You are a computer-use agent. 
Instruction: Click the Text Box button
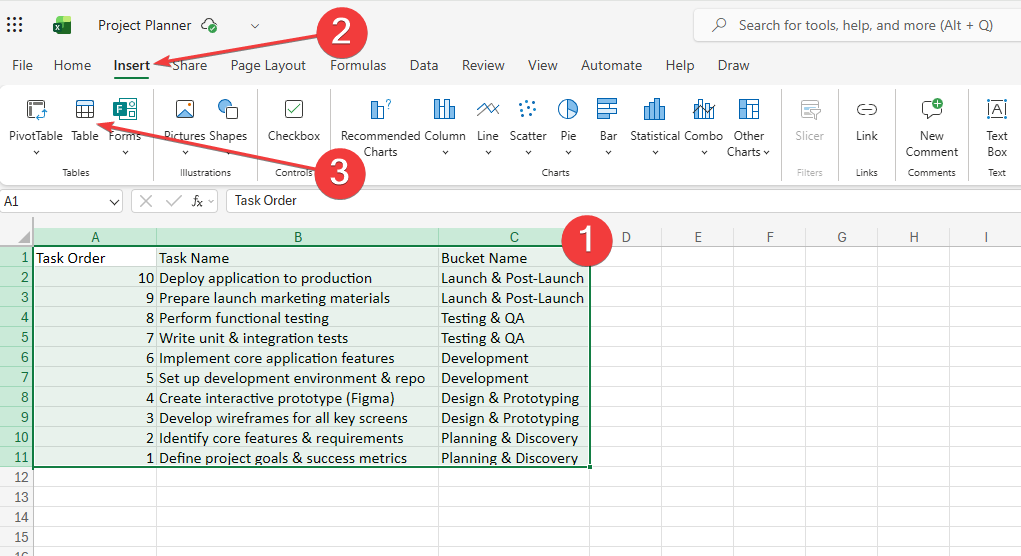997,120
